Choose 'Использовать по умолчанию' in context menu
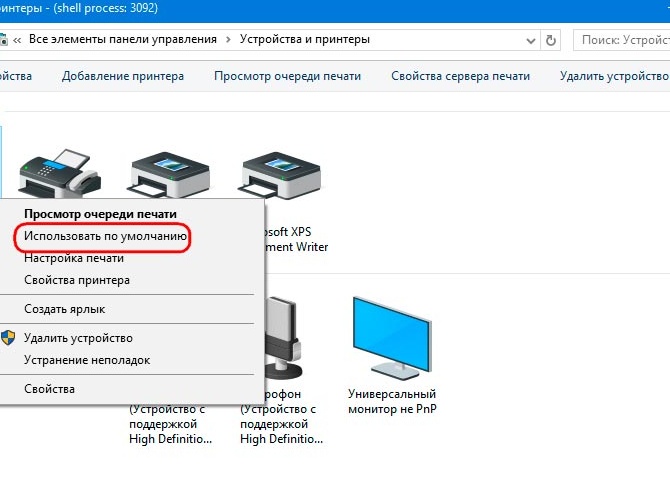 [x=105, y=236]
